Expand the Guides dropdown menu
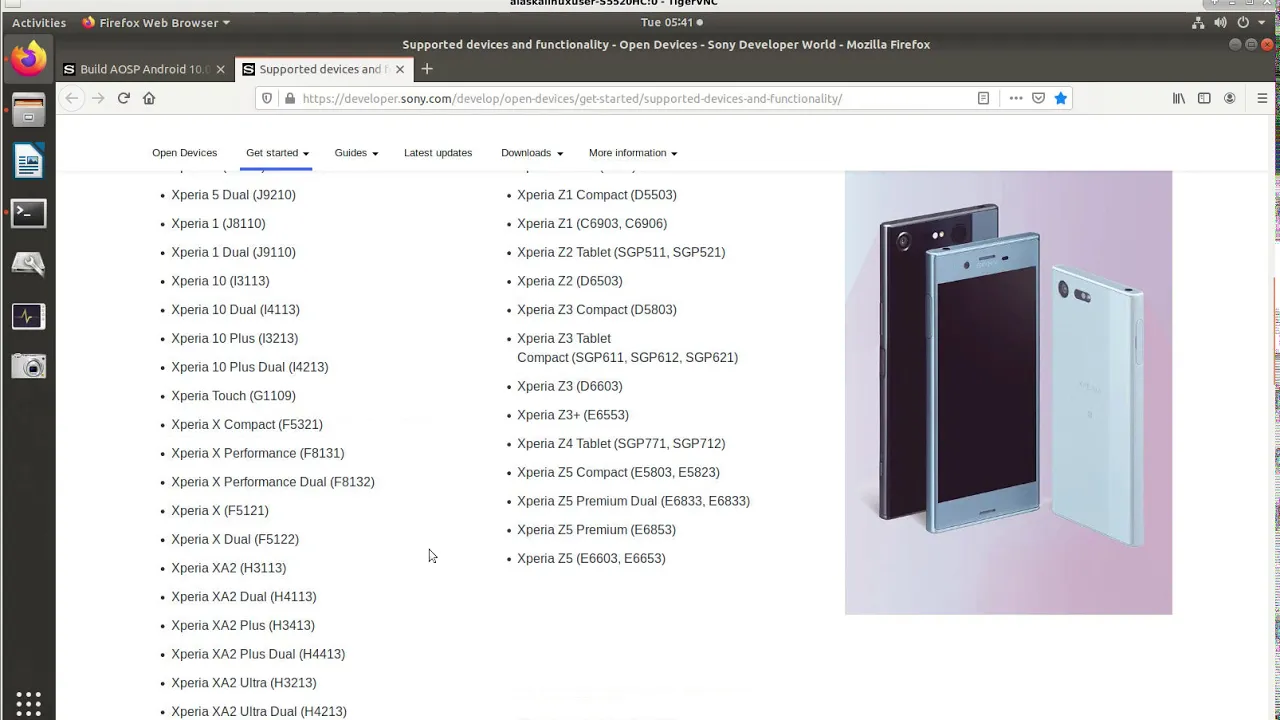Viewport: 1280px width, 720px height. pos(356,153)
